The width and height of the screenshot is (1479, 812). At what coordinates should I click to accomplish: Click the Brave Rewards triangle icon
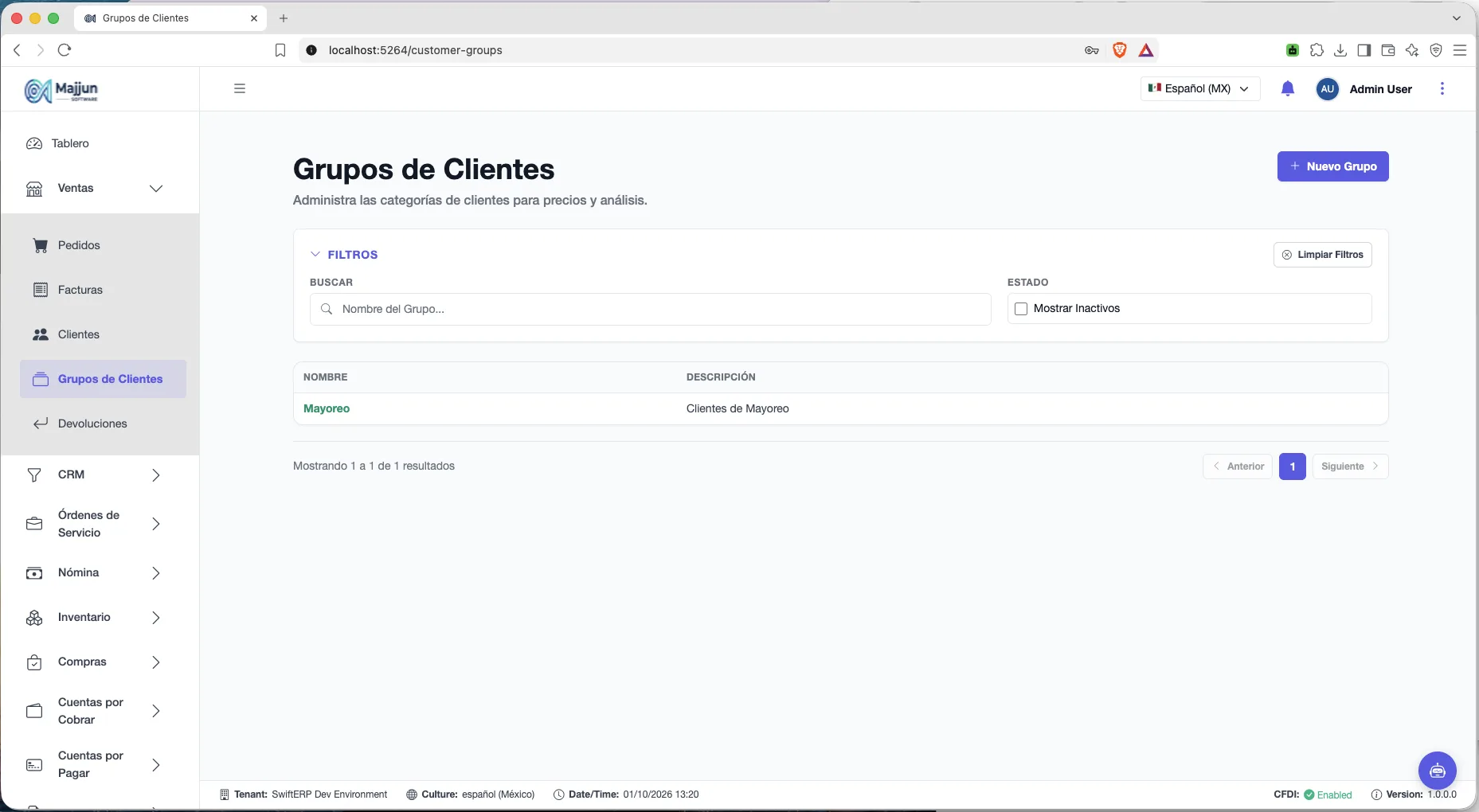tap(1146, 50)
